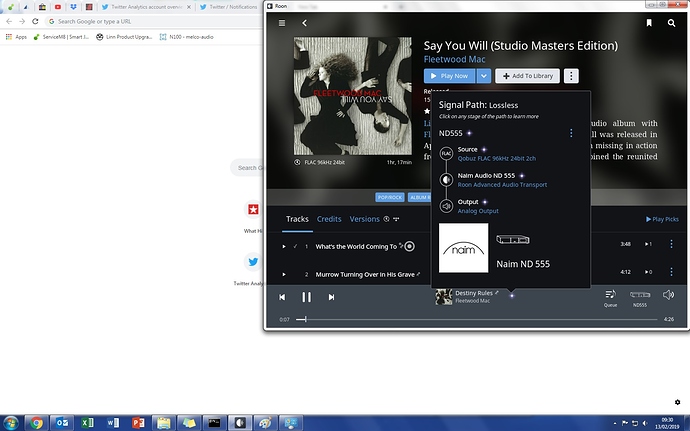The width and height of the screenshot is (690, 431).
Task: Click the track seek bar
Action: (477, 319)
